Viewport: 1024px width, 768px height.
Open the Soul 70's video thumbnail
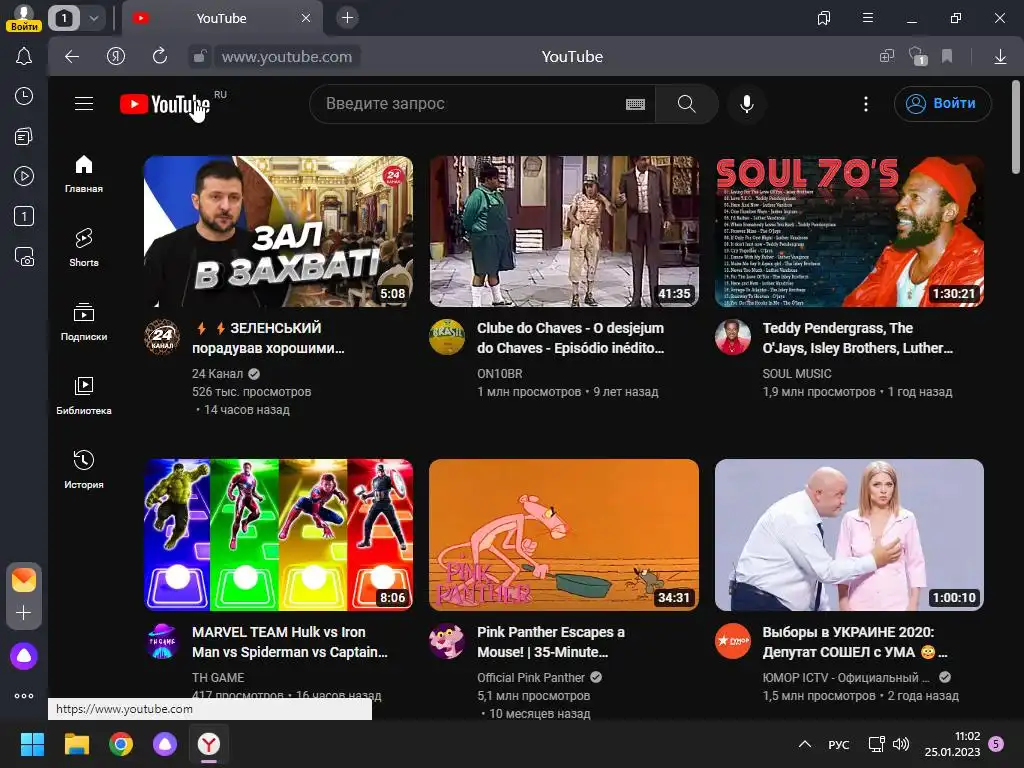[x=850, y=231]
